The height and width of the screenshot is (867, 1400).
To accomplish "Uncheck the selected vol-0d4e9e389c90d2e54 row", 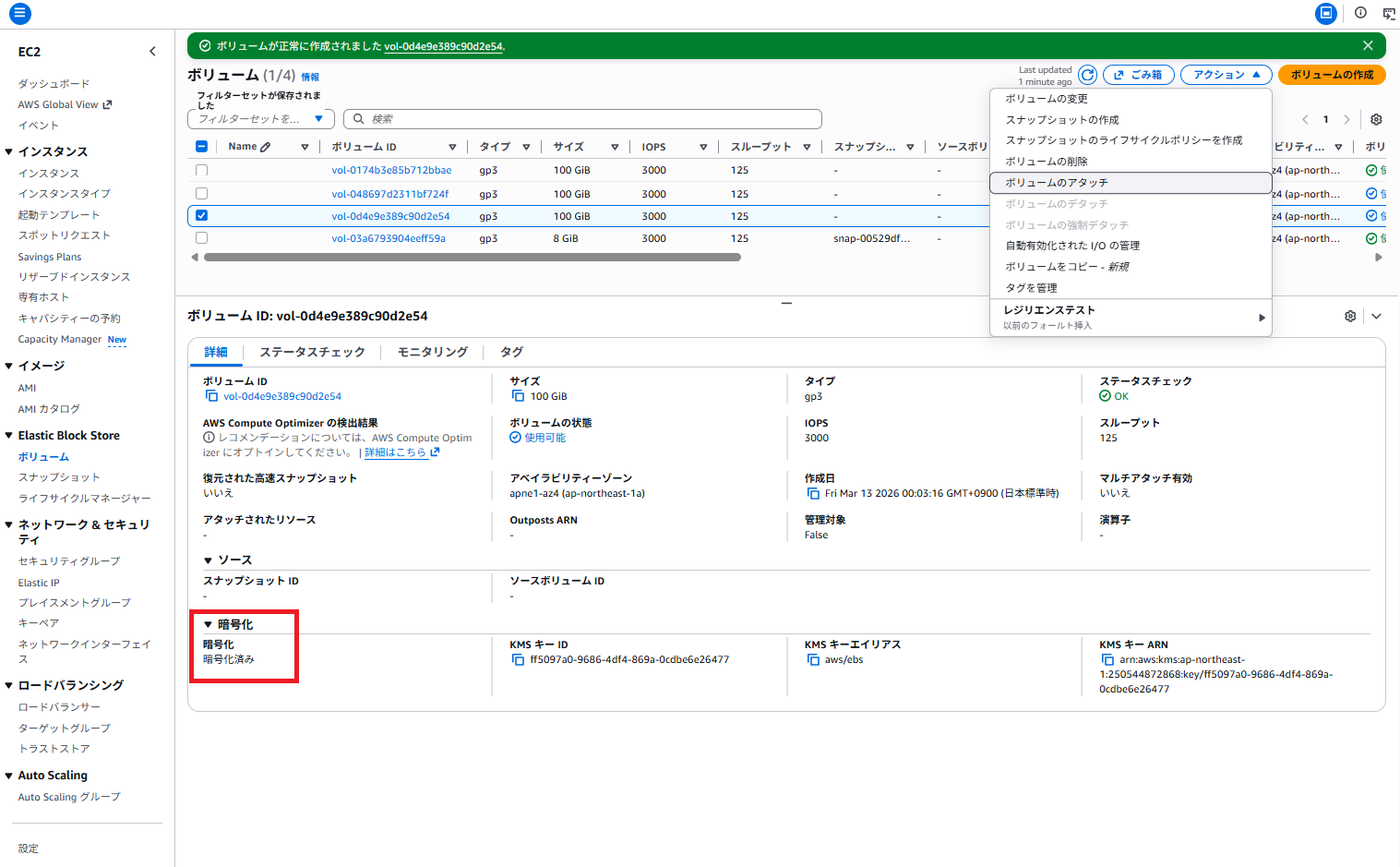I will [x=201, y=216].
